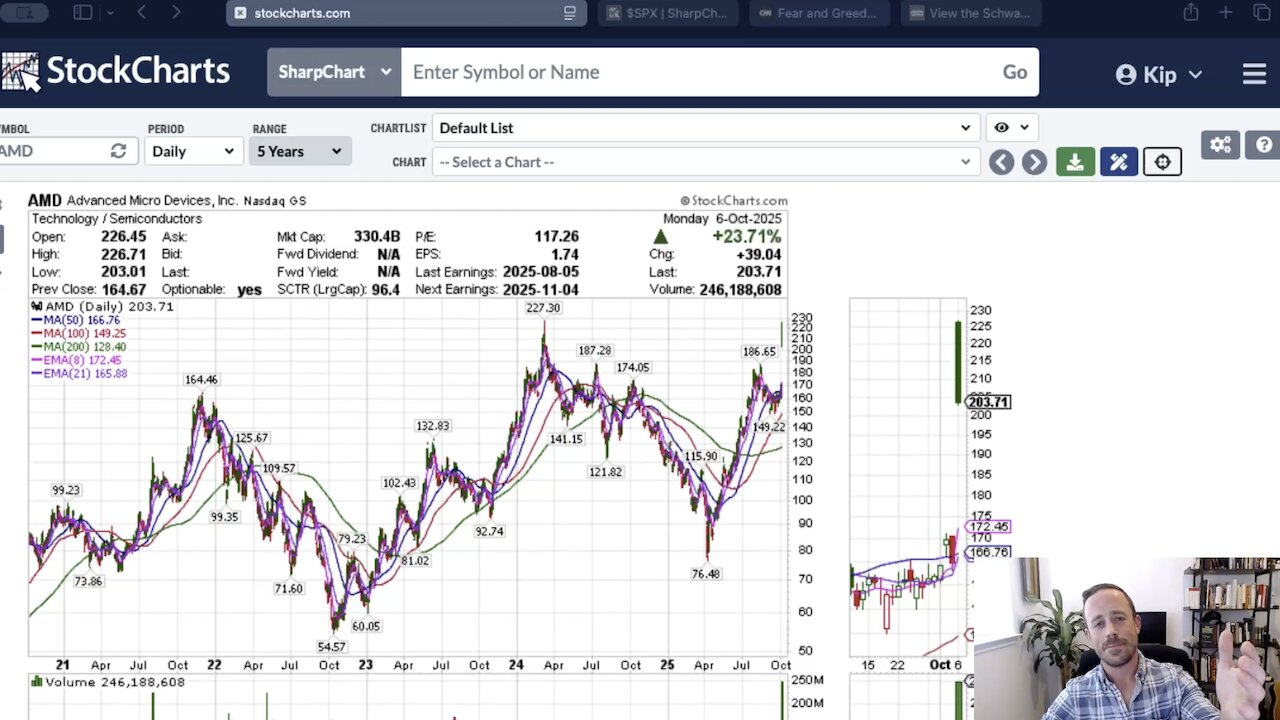Open the Kip account menu
Screen dimensions: 1280x720
1159,74
